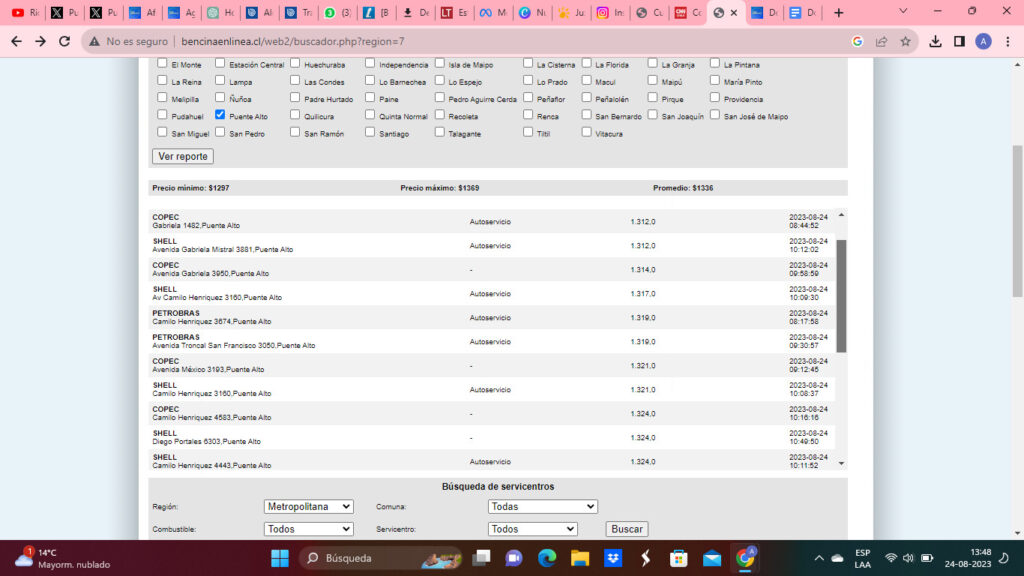Screen dimensions: 1024x576
Task: Switch to the WhatsApp tab
Action: 337,12
